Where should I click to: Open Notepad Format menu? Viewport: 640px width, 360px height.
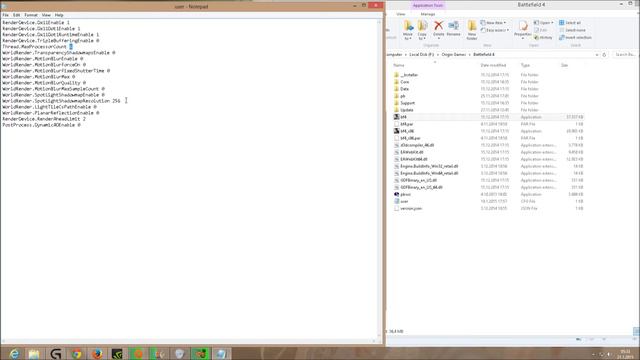(x=31, y=15)
